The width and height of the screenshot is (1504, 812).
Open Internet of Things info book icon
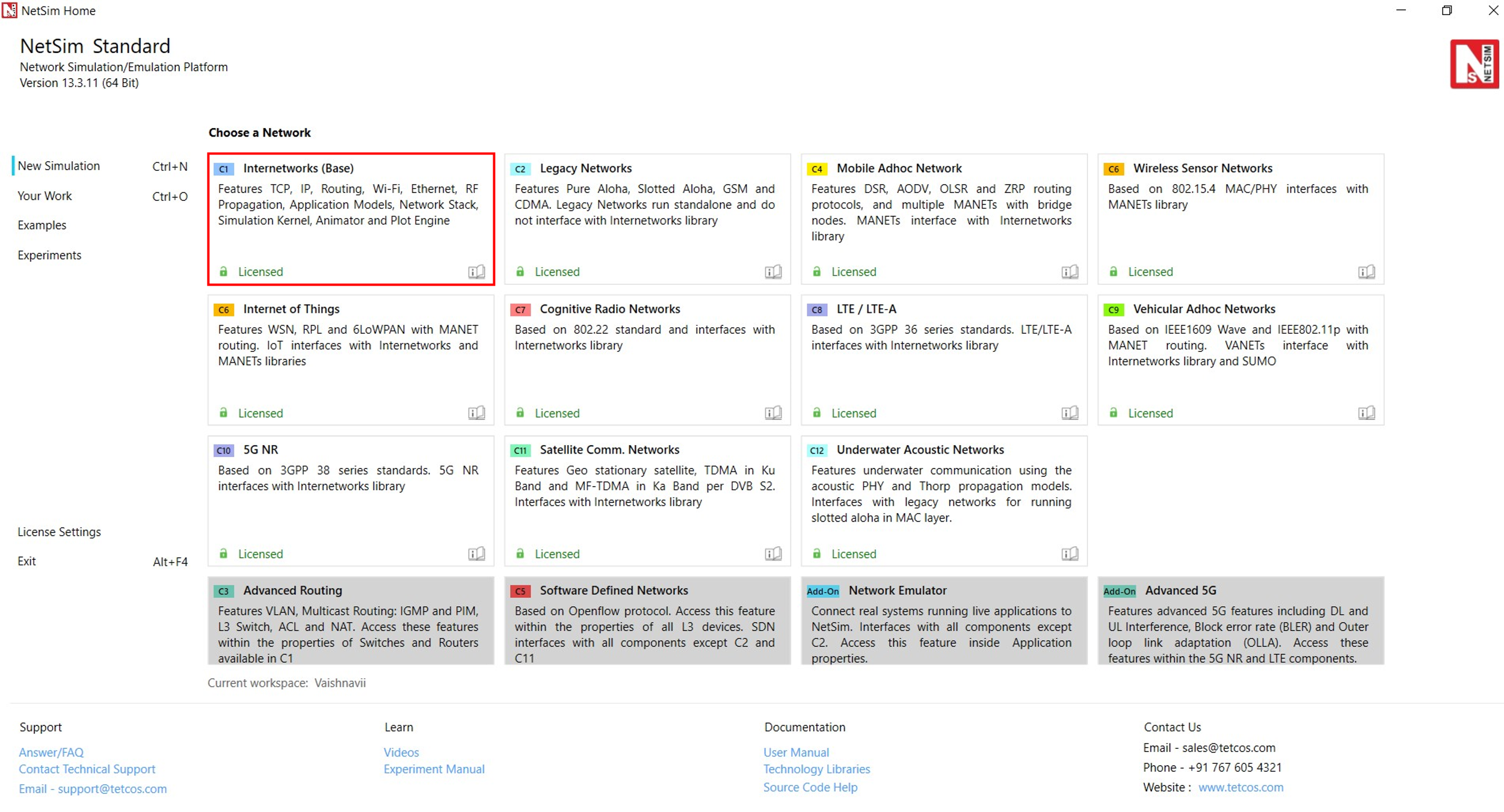coord(476,413)
